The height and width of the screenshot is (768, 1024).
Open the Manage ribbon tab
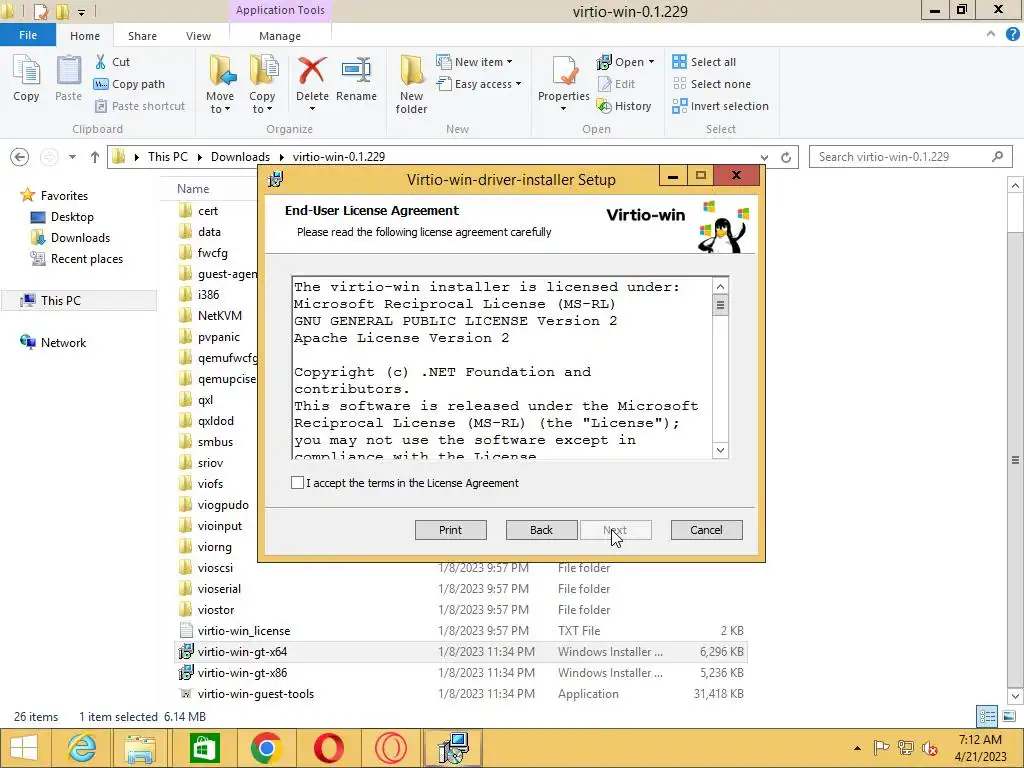pyautogui.click(x=280, y=36)
